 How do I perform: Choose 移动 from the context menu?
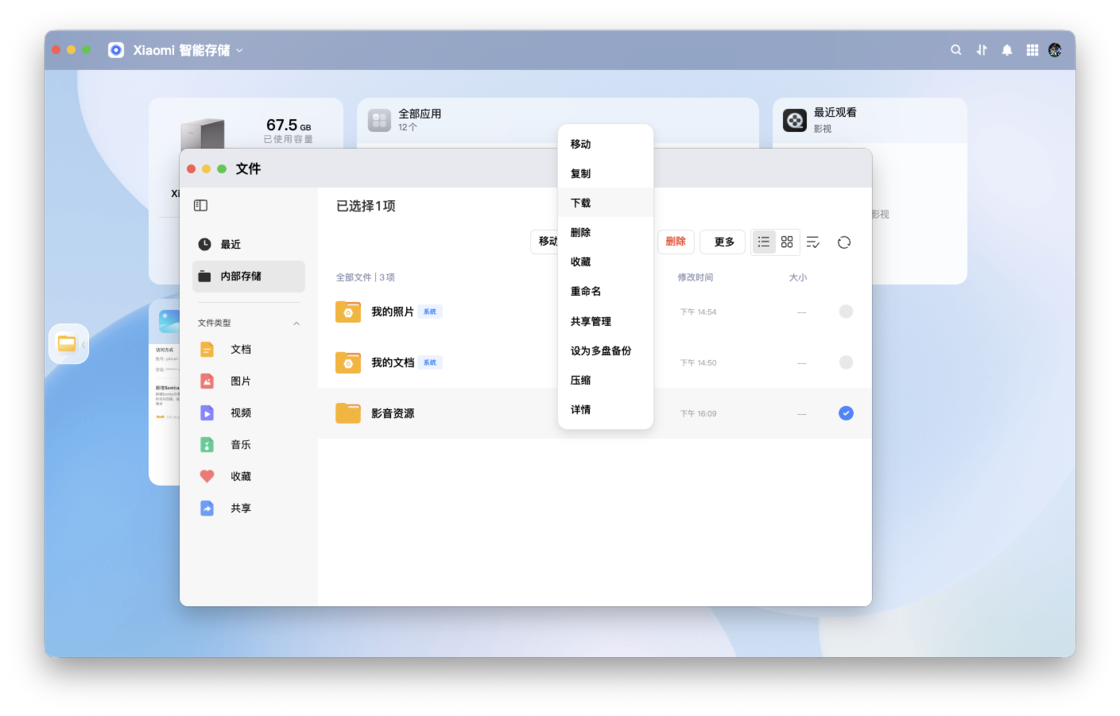606,144
